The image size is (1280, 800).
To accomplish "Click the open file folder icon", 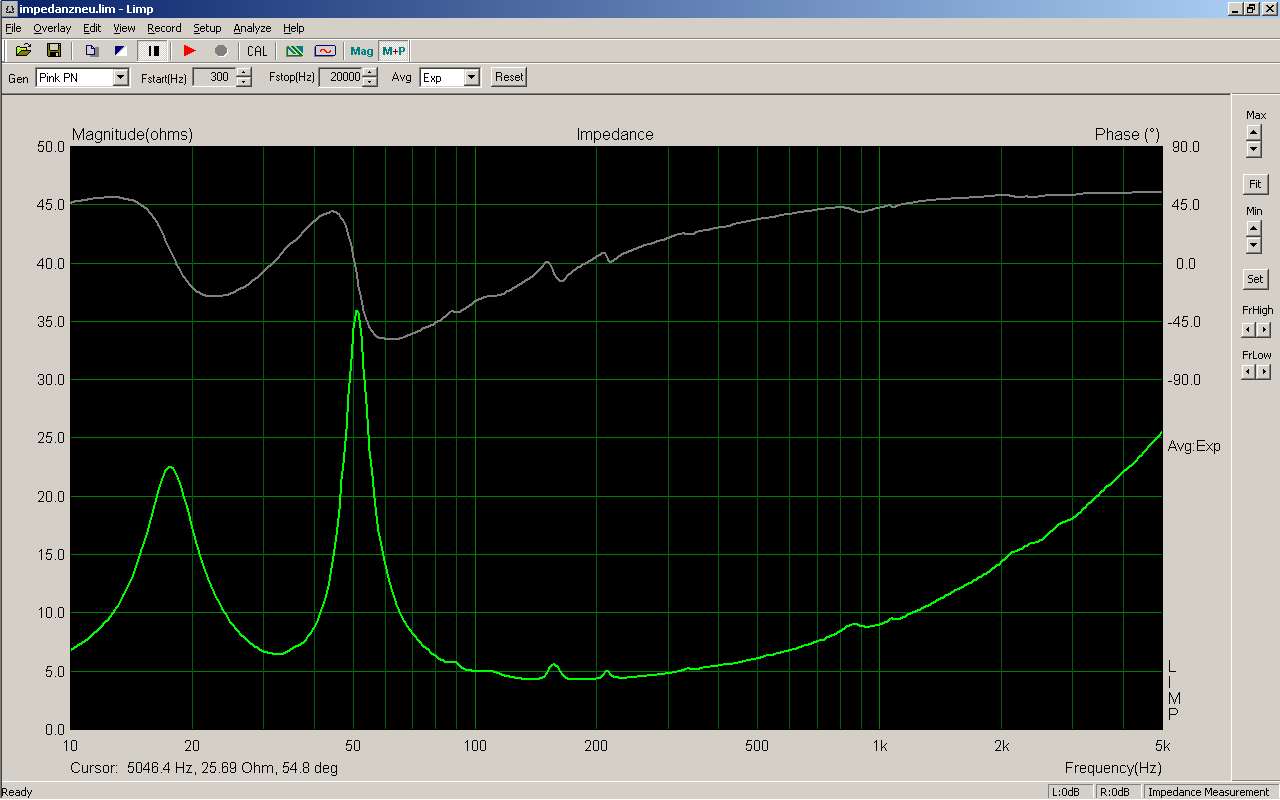I will [23, 51].
